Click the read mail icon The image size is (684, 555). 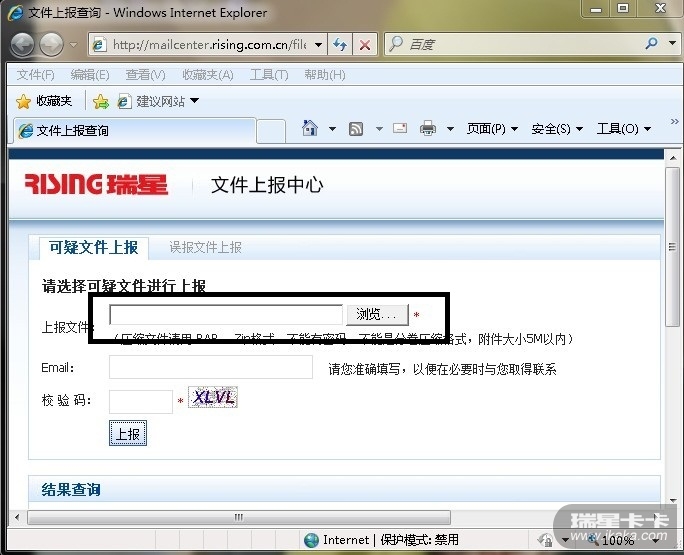coord(400,128)
